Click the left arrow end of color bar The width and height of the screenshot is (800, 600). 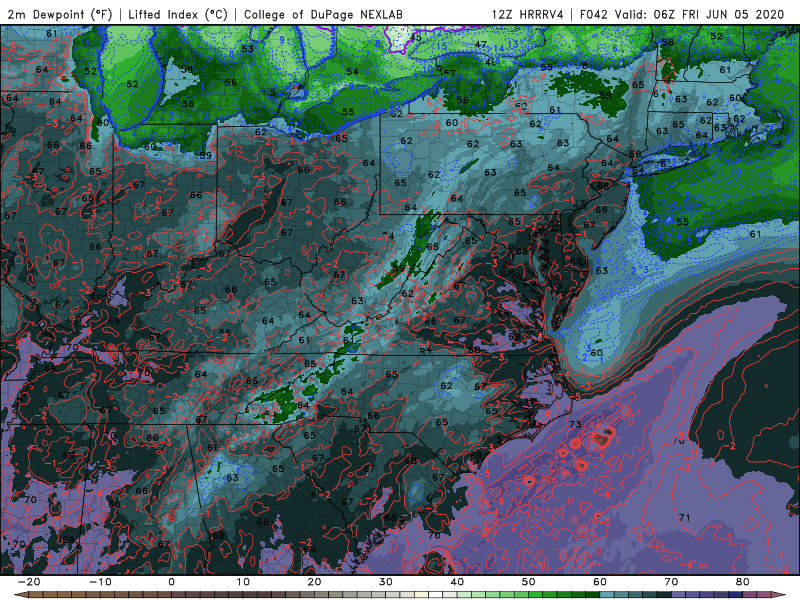coord(19,595)
